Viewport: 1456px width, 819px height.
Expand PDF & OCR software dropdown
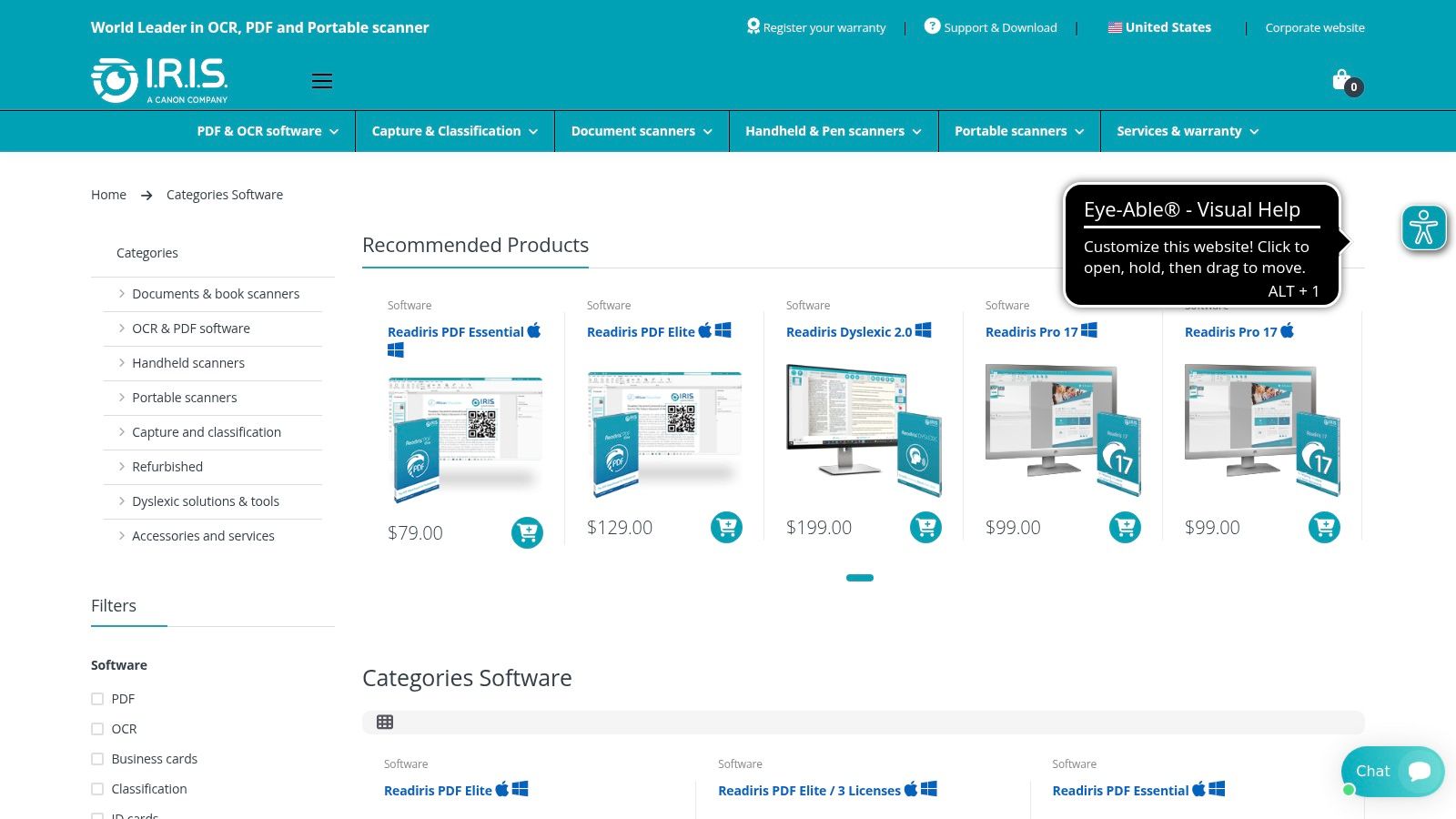tap(268, 131)
